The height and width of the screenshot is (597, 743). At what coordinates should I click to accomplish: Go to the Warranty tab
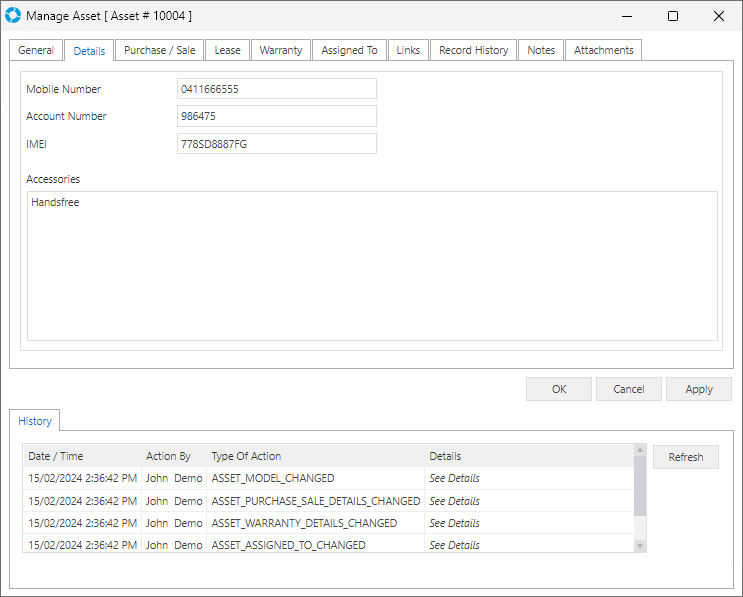pyautogui.click(x=280, y=50)
